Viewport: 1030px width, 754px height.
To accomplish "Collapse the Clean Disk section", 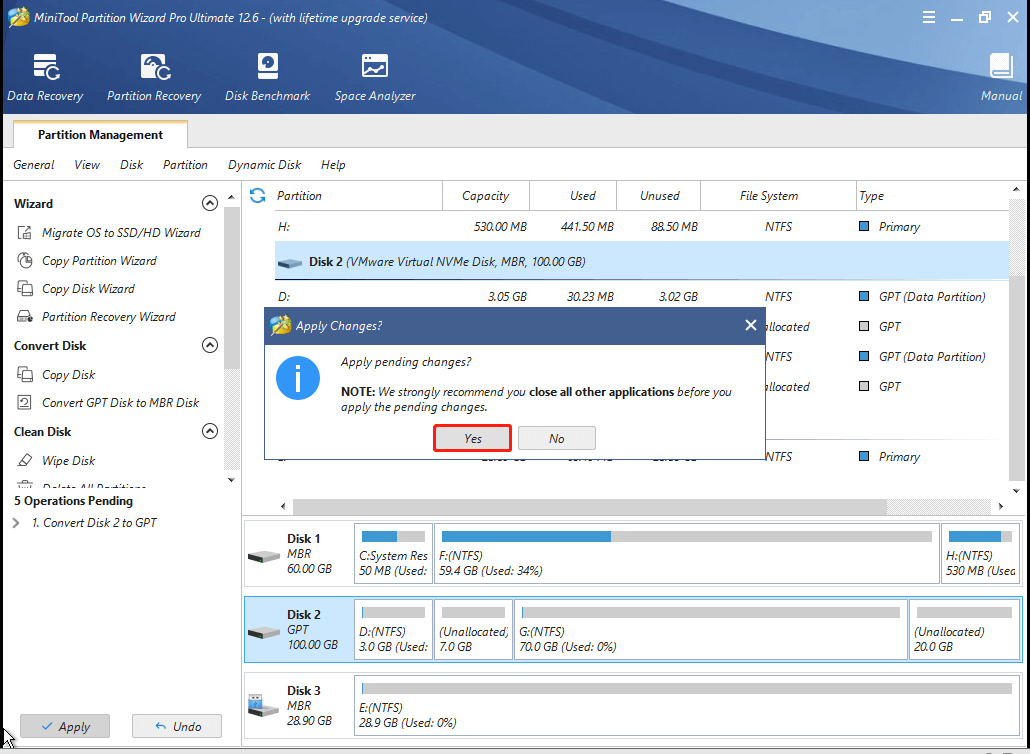I will pos(210,432).
